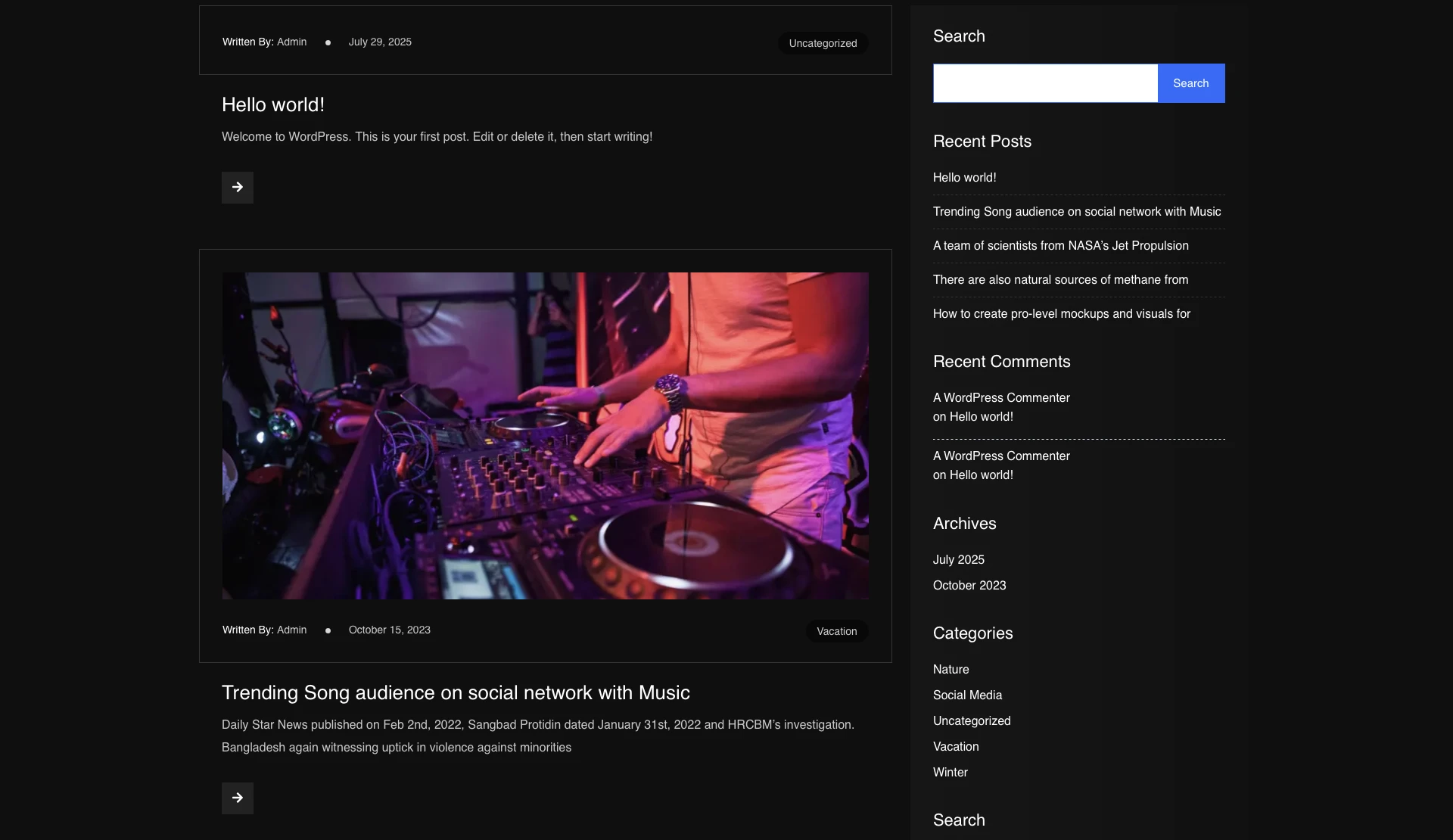Screen dimensions: 1453x840
Task: Open first A WordPress Commenter comment link
Action: click(x=1001, y=398)
